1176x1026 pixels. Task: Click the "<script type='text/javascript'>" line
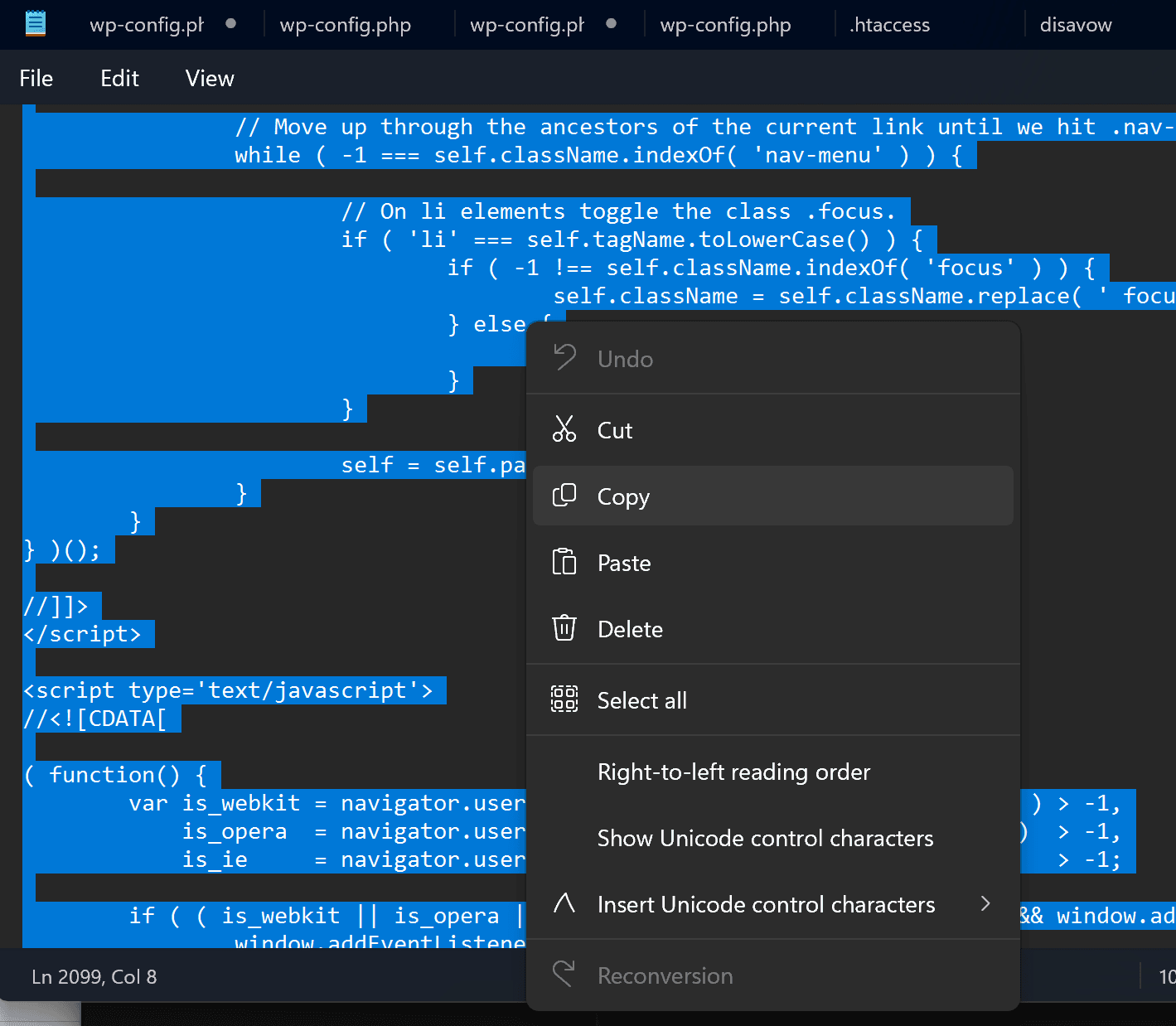(228, 690)
